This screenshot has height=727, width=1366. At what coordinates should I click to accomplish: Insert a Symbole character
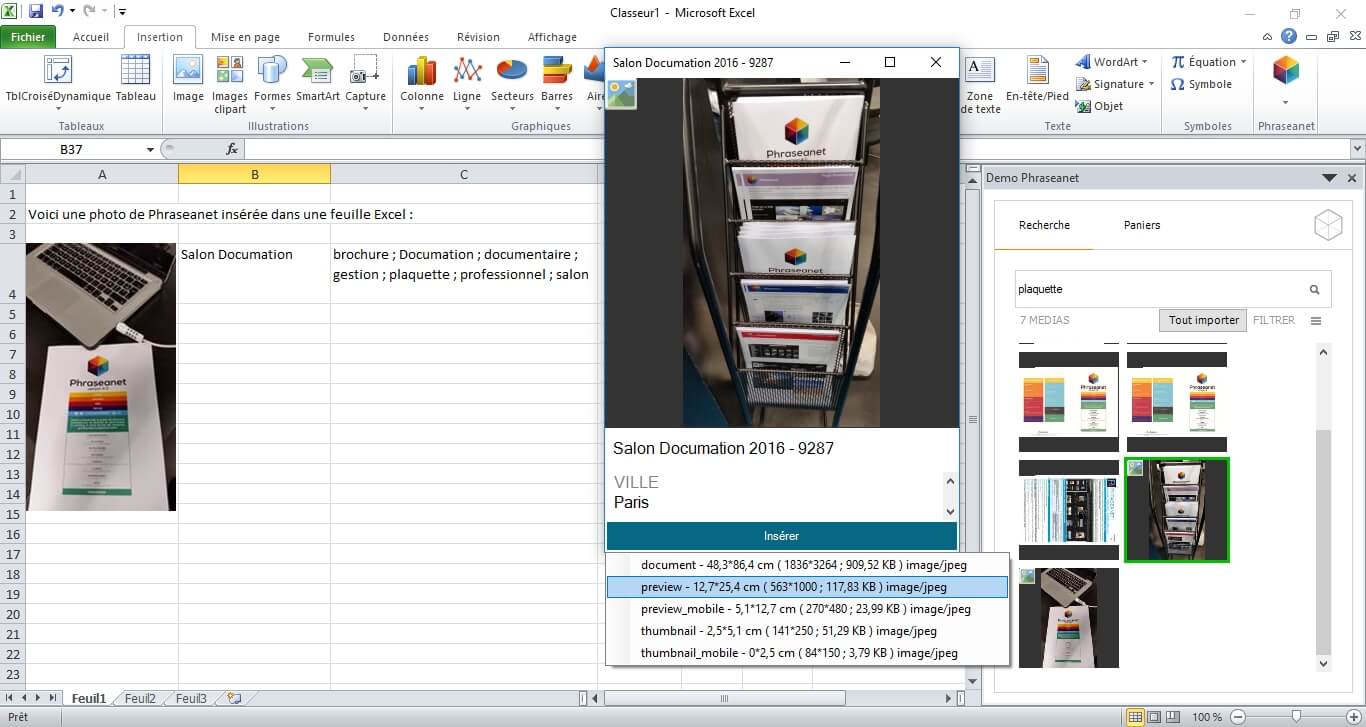pos(1201,84)
